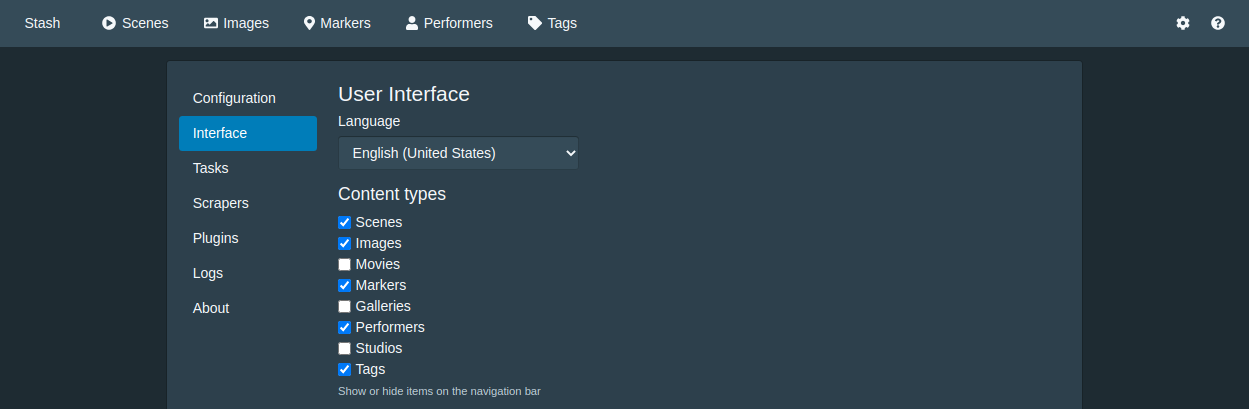The height and width of the screenshot is (409, 1249).
Task: Click the Performers person icon
Action: (x=411, y=23)
